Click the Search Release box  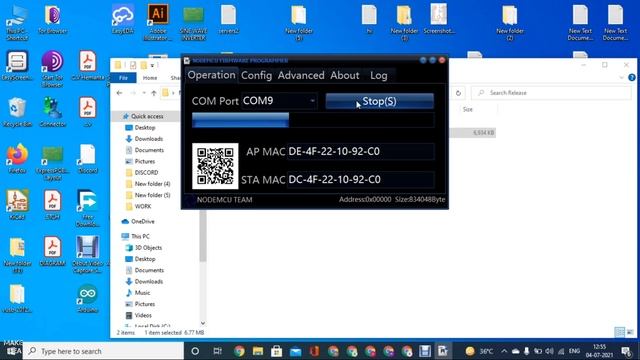(551, 93)
